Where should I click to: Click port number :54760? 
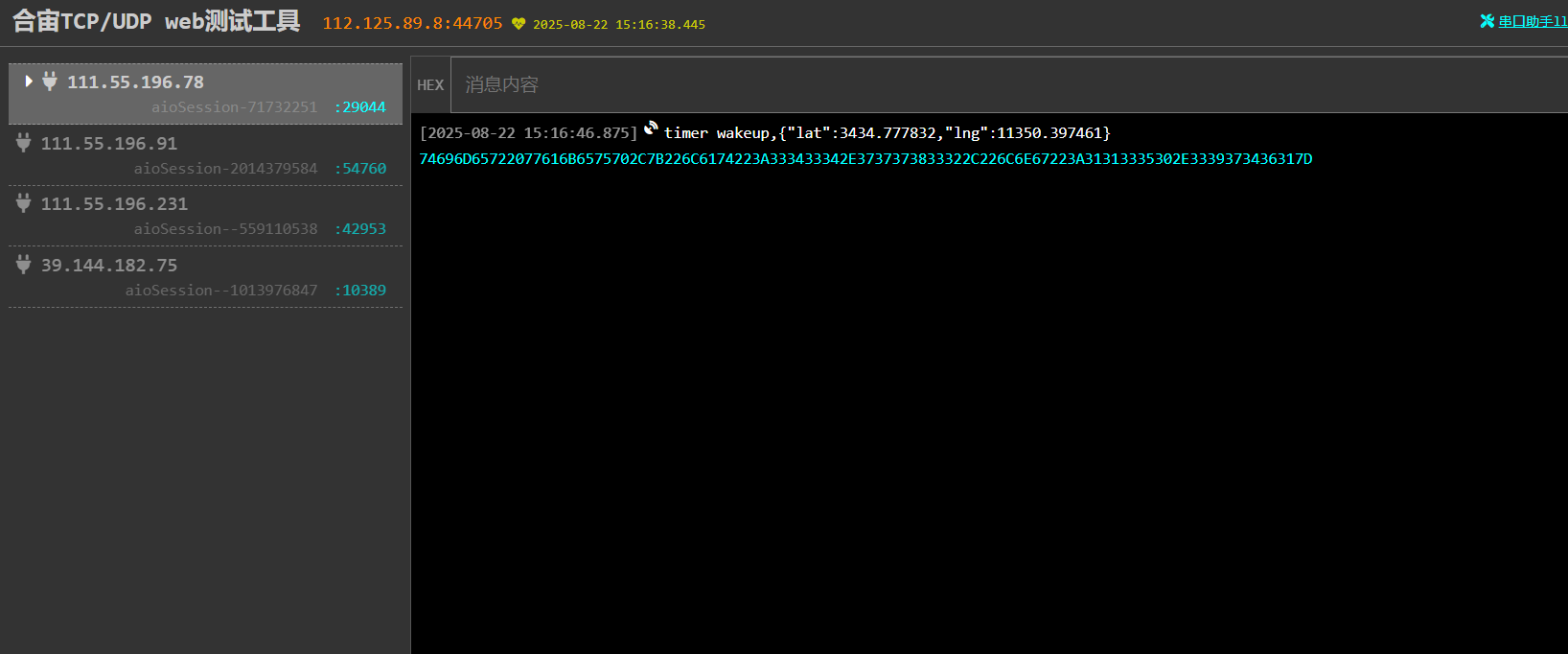[x=360, y=169]
